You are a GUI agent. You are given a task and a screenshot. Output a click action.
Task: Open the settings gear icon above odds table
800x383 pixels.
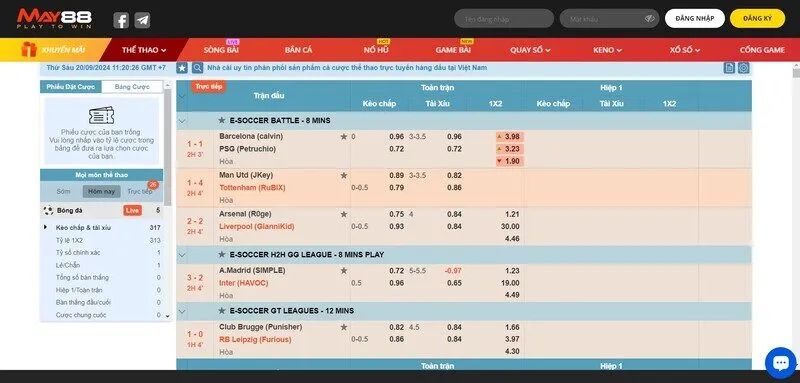point(744,68)
